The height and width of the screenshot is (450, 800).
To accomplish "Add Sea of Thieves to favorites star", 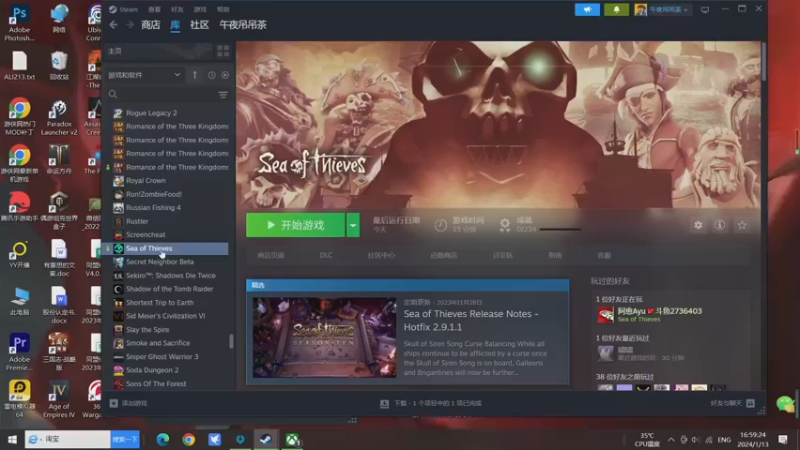I will pyautogui.click(x=742, y=225).
